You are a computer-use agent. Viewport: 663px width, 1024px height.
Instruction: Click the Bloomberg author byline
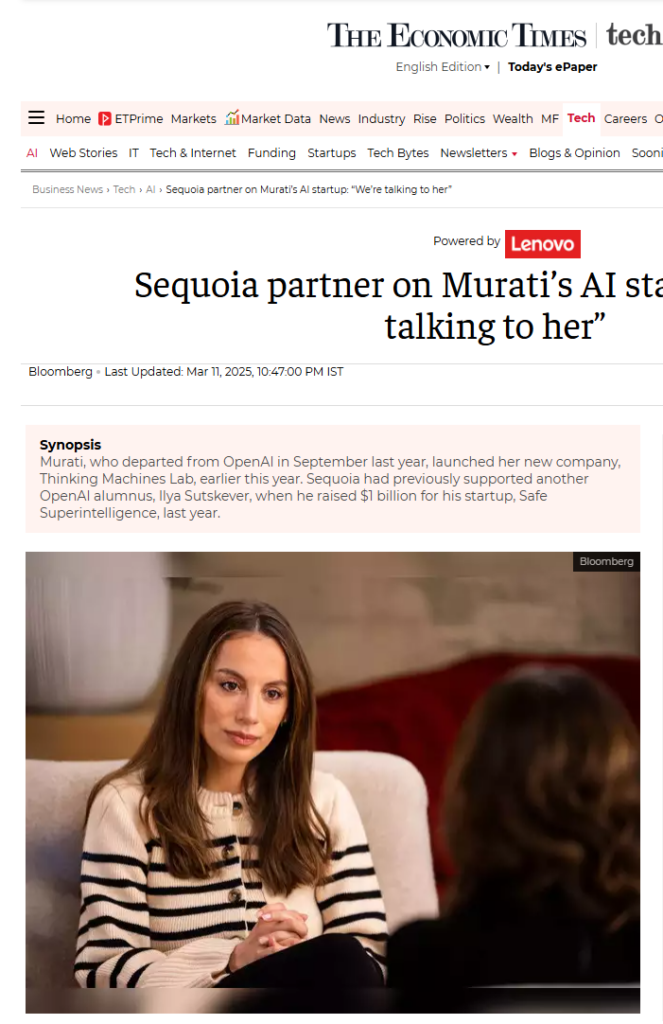pos(60,372)
